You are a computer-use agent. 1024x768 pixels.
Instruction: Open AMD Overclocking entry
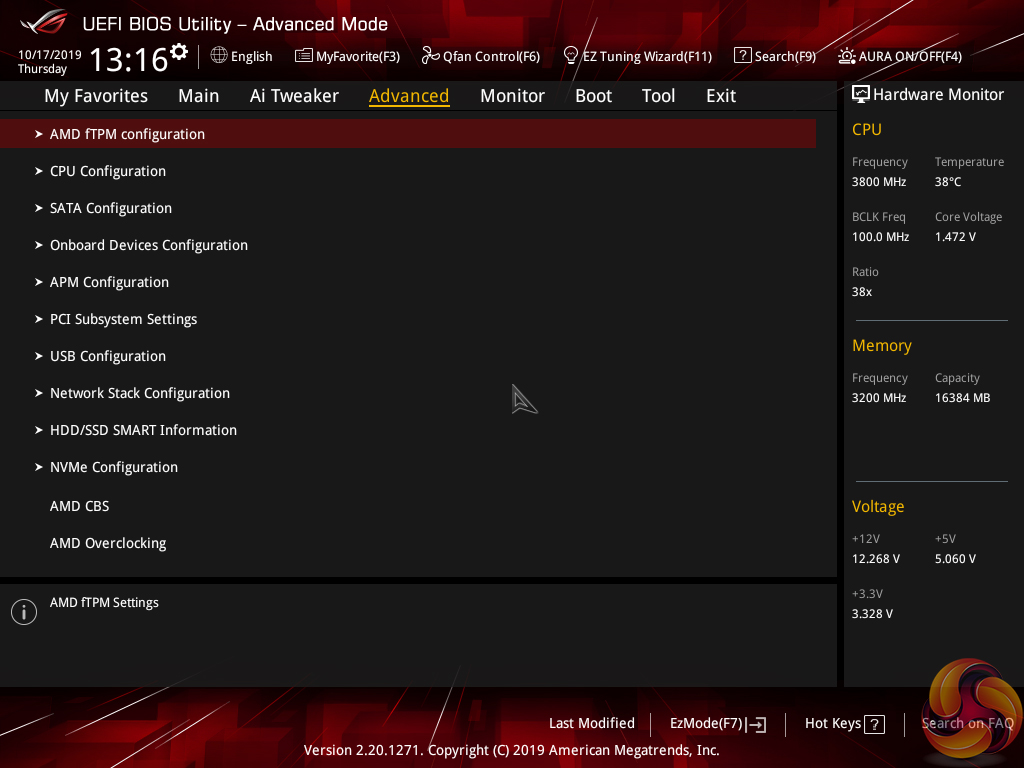[108, 543]
